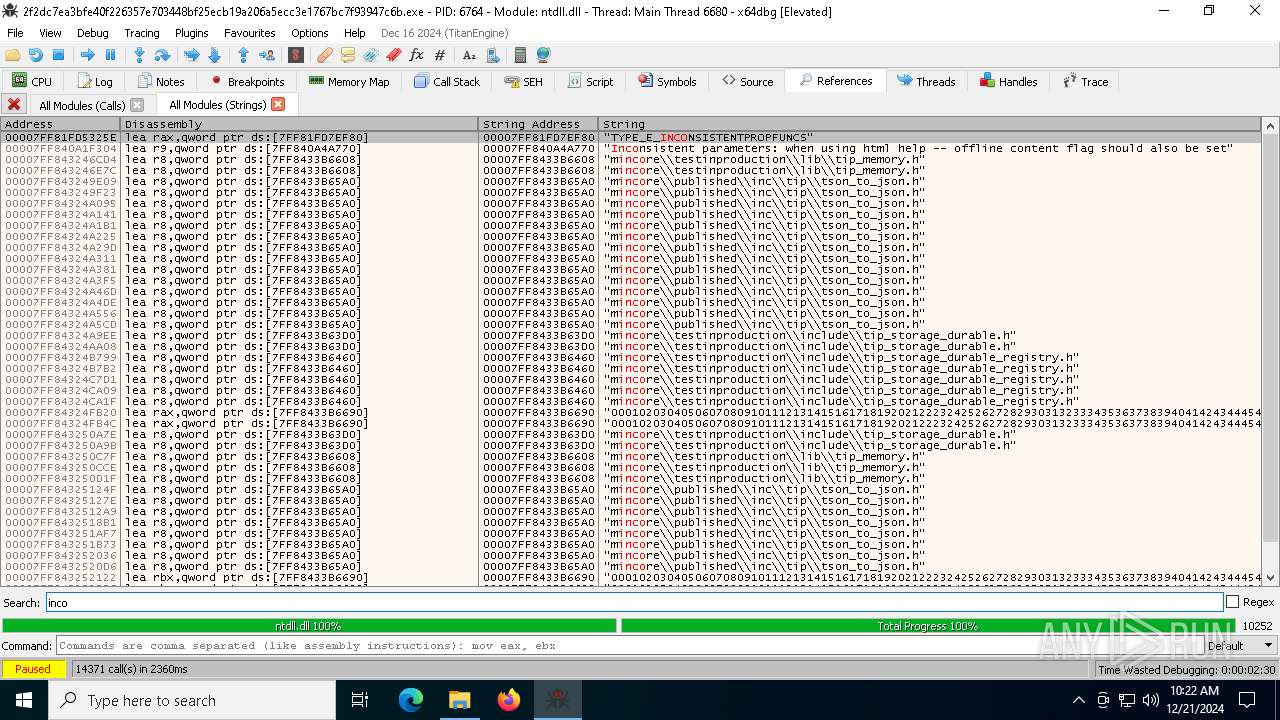Viewport: 1280px width, 720px height.
Task: Click the Total Progress 100% bar
Action: tap(927, 625)
